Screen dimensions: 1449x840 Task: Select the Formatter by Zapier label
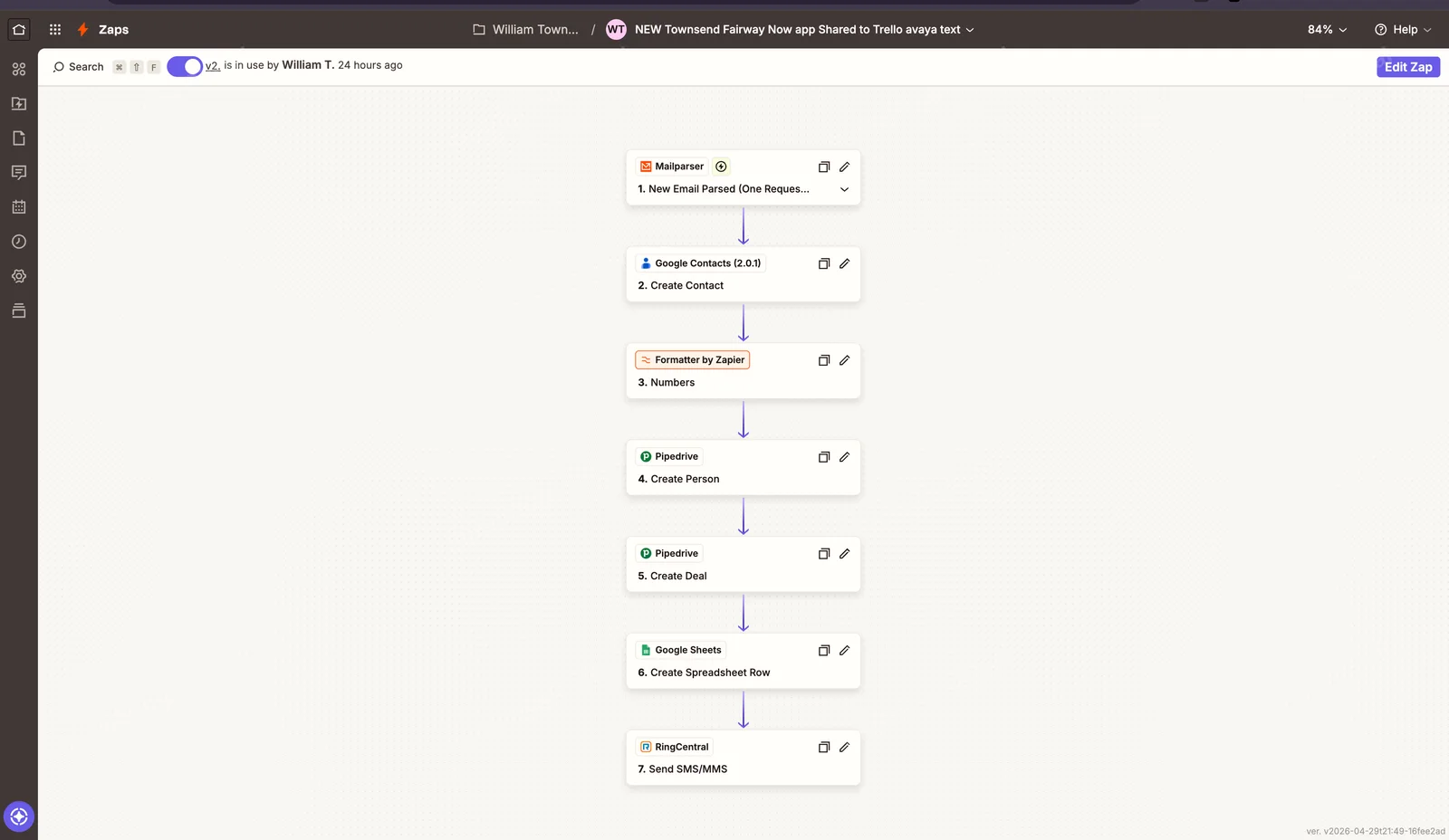pyautogui.click(x=693, y=360)
